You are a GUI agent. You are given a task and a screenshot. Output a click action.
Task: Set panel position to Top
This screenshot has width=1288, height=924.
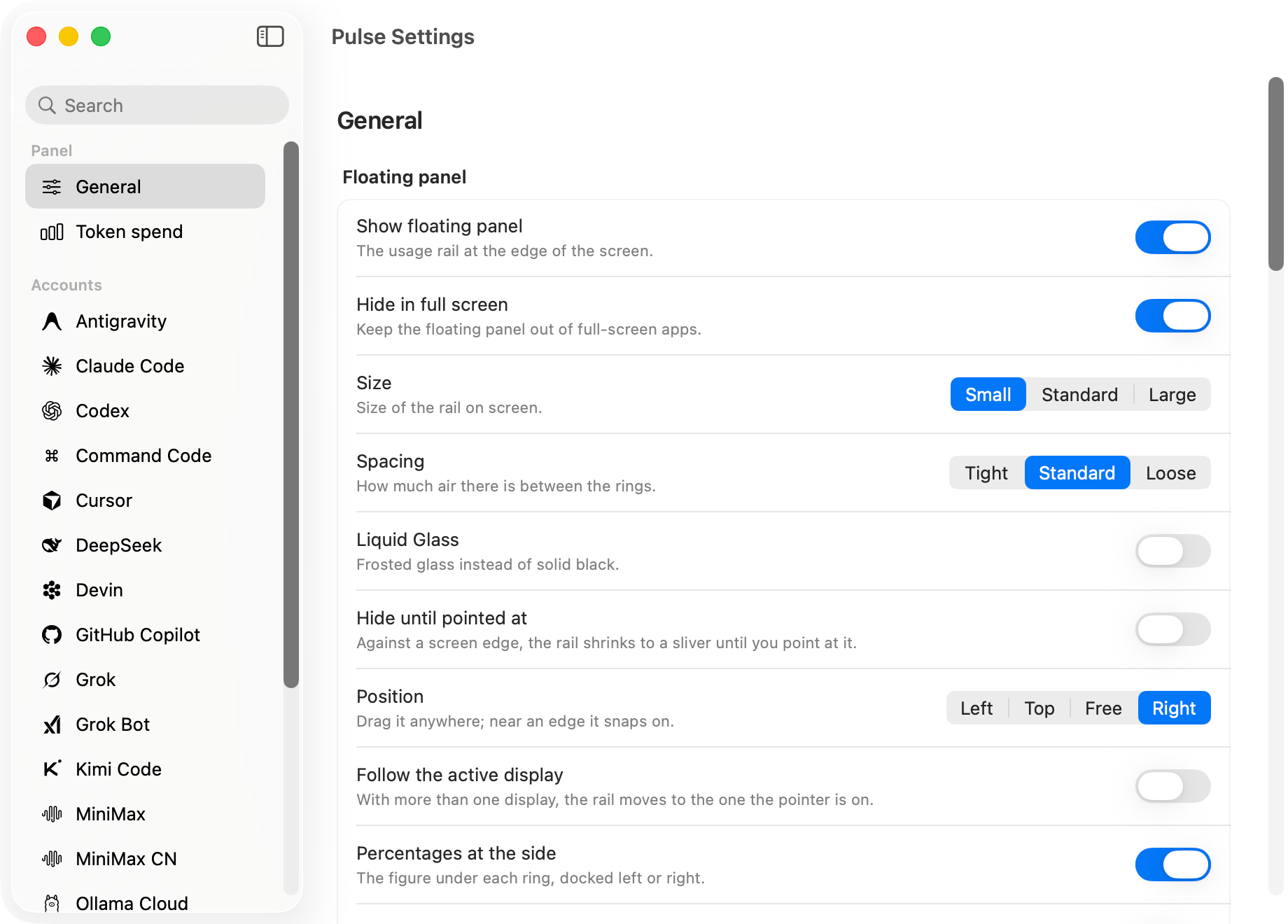click(x=1039, y=708)
